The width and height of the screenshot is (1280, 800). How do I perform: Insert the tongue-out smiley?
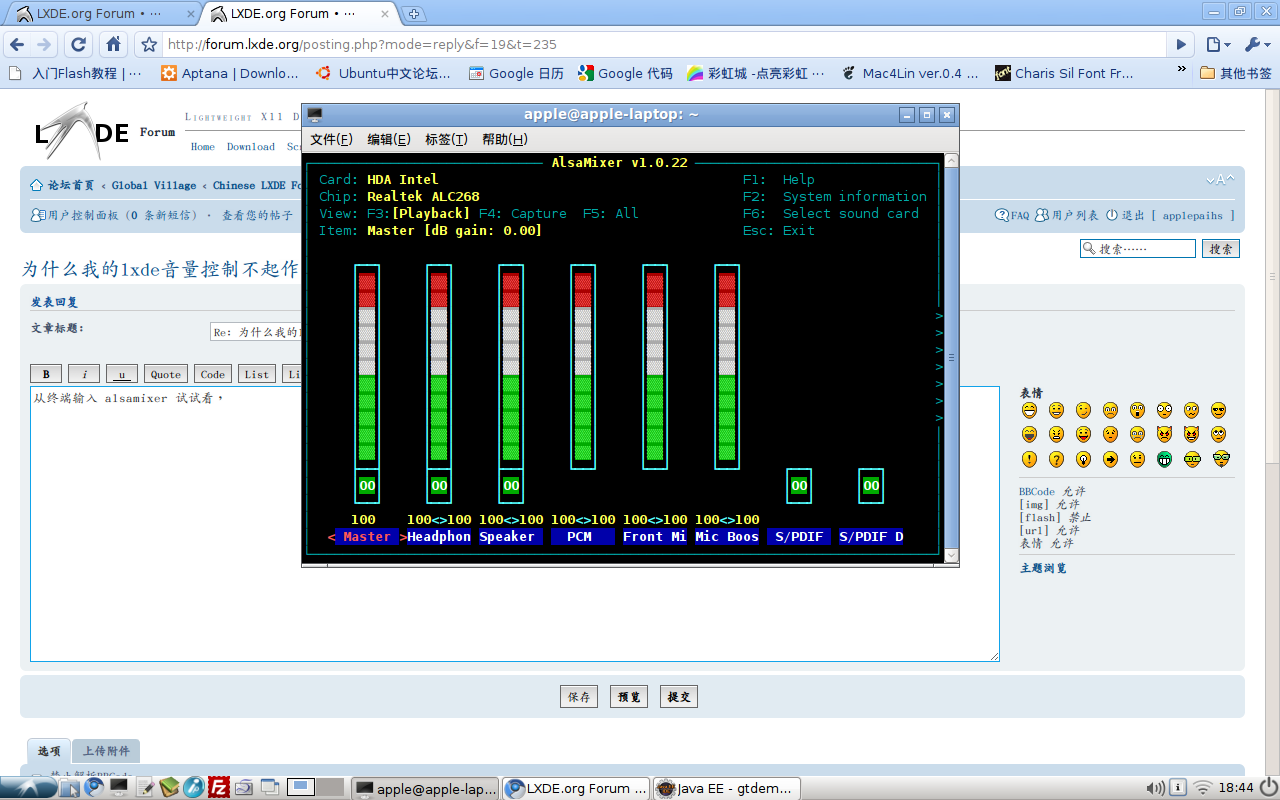(1083, 435)
